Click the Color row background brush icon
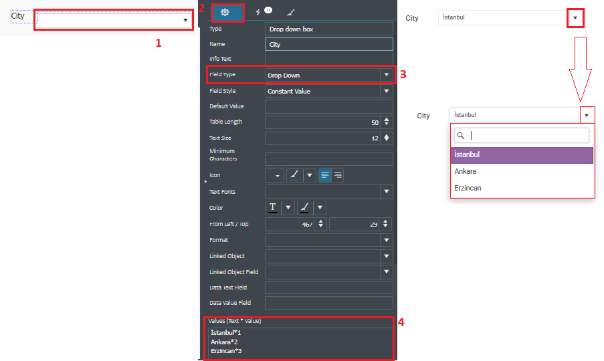The image size is (604, 361). tap(305, 207)
